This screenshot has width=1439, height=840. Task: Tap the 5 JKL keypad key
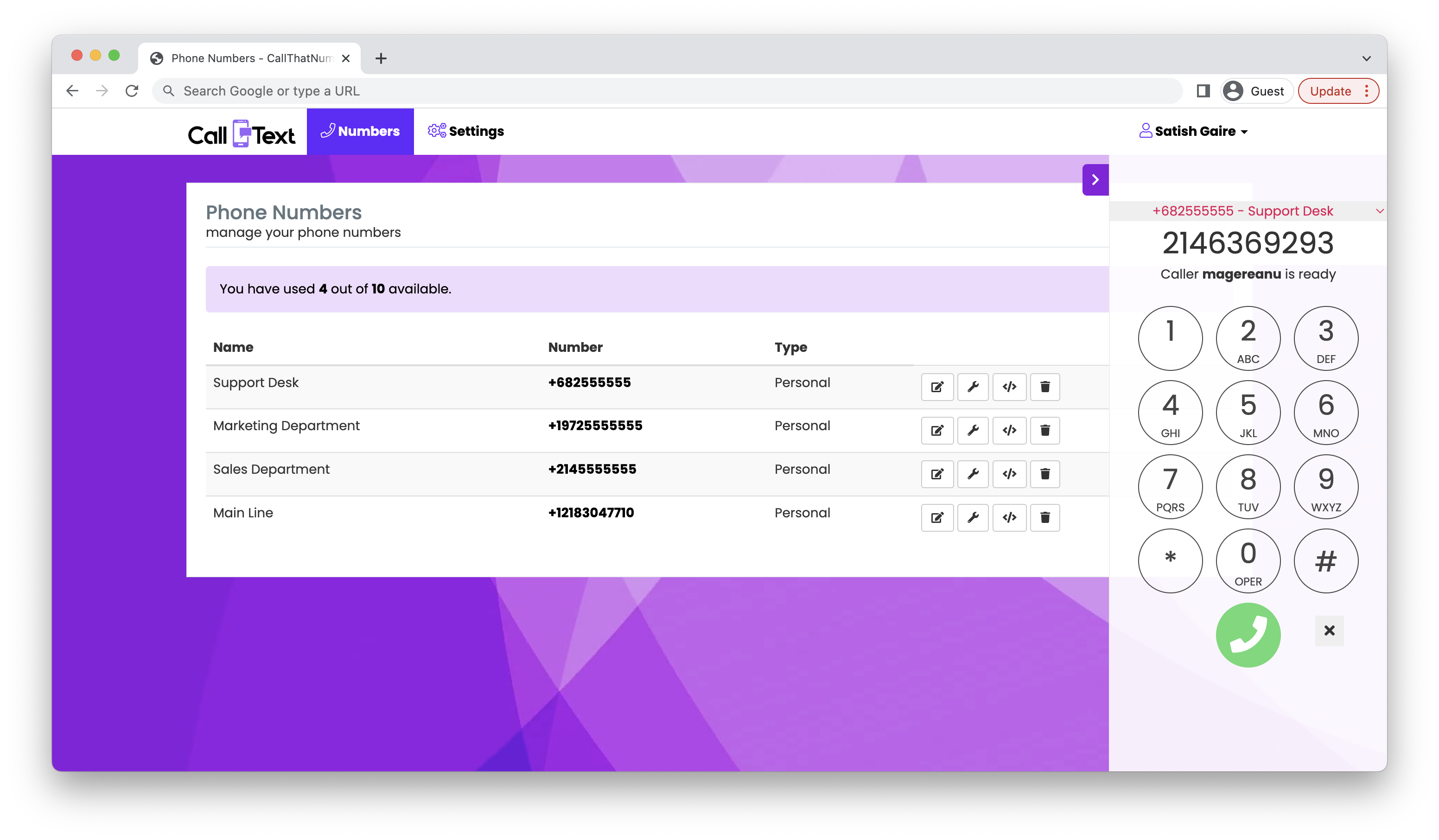1248,412
